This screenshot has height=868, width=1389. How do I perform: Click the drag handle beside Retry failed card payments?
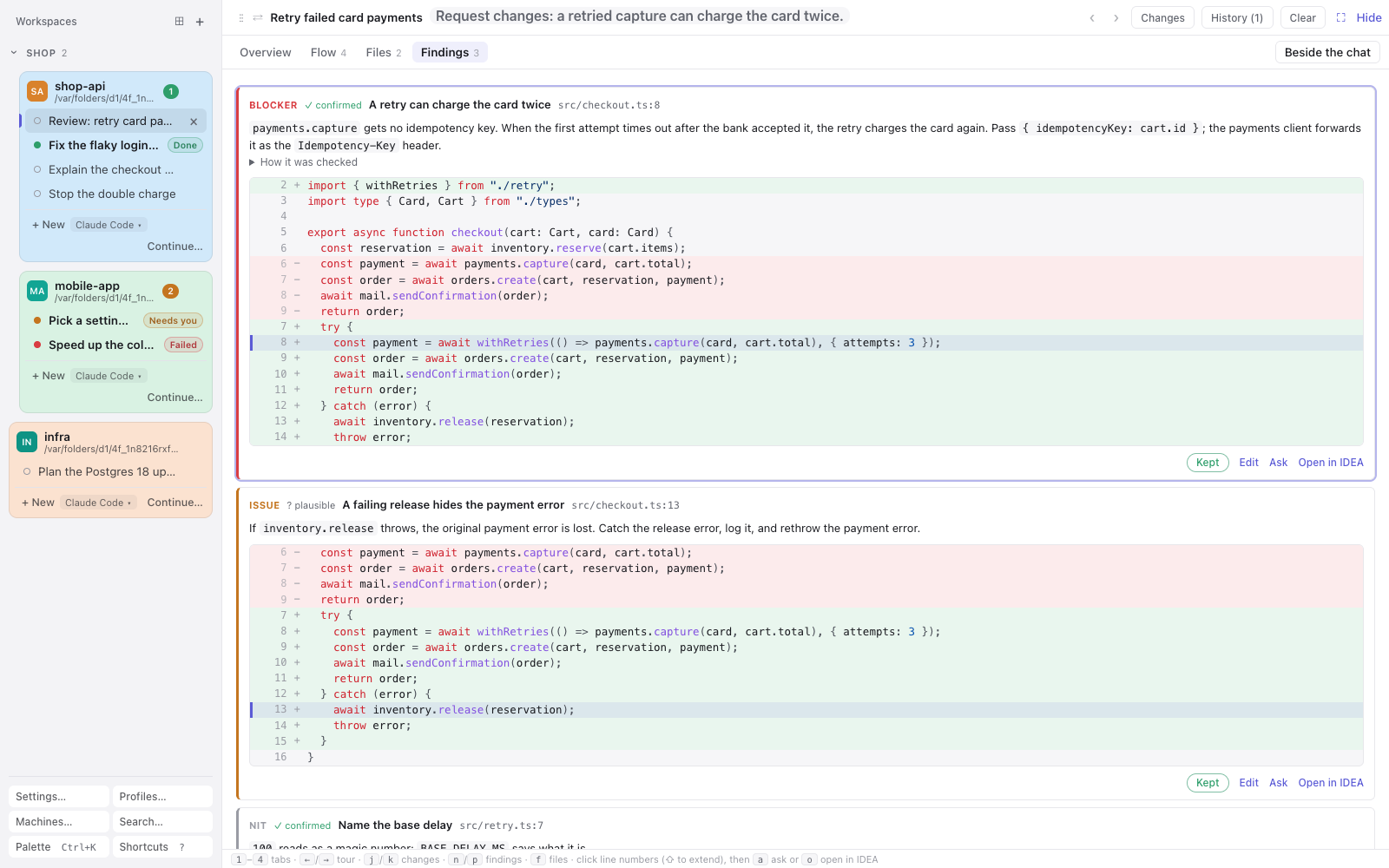click(x=241, y=17)
